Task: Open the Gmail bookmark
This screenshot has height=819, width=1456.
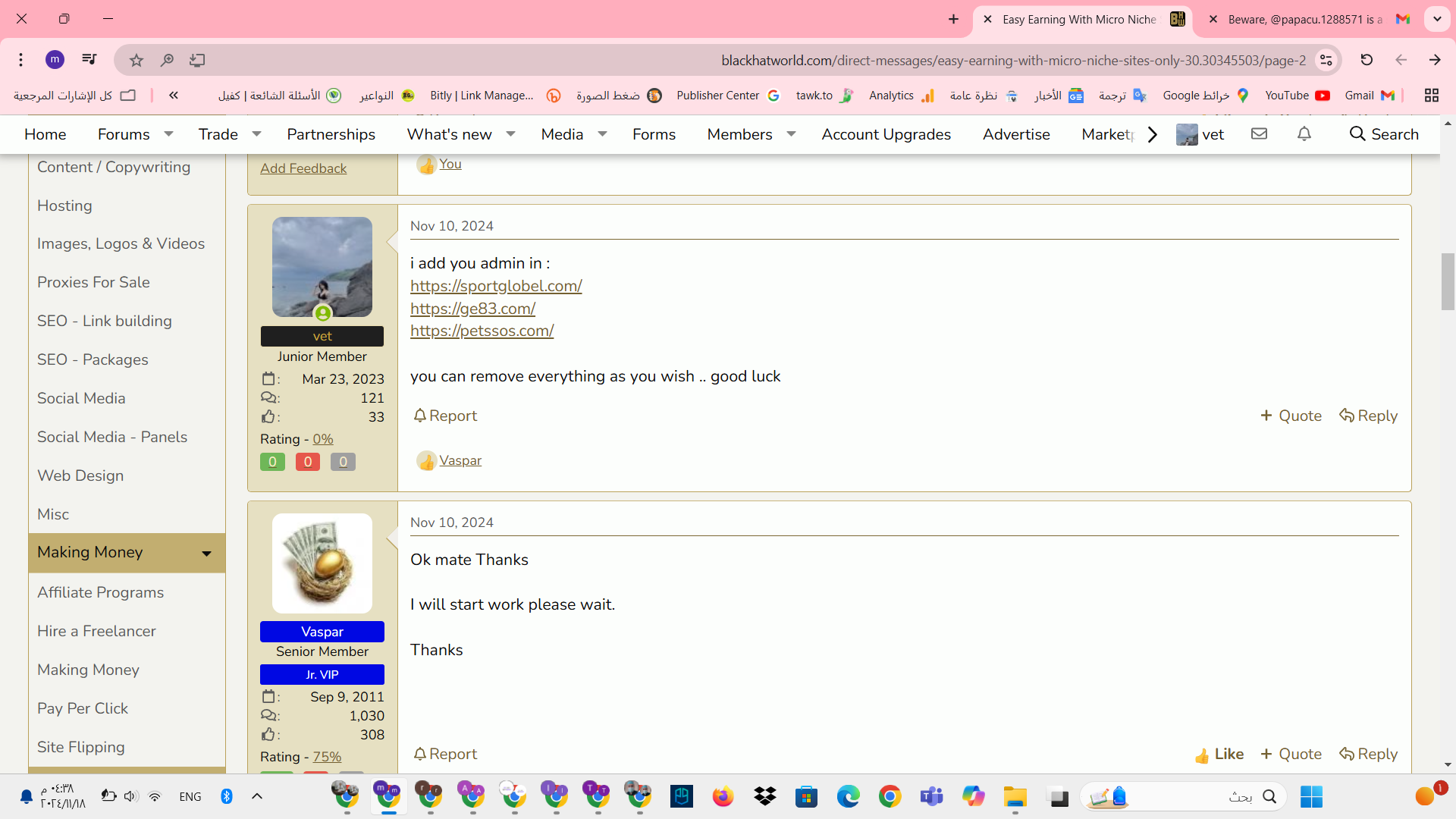Action: pyautogui.click(x=1370, y=96)
